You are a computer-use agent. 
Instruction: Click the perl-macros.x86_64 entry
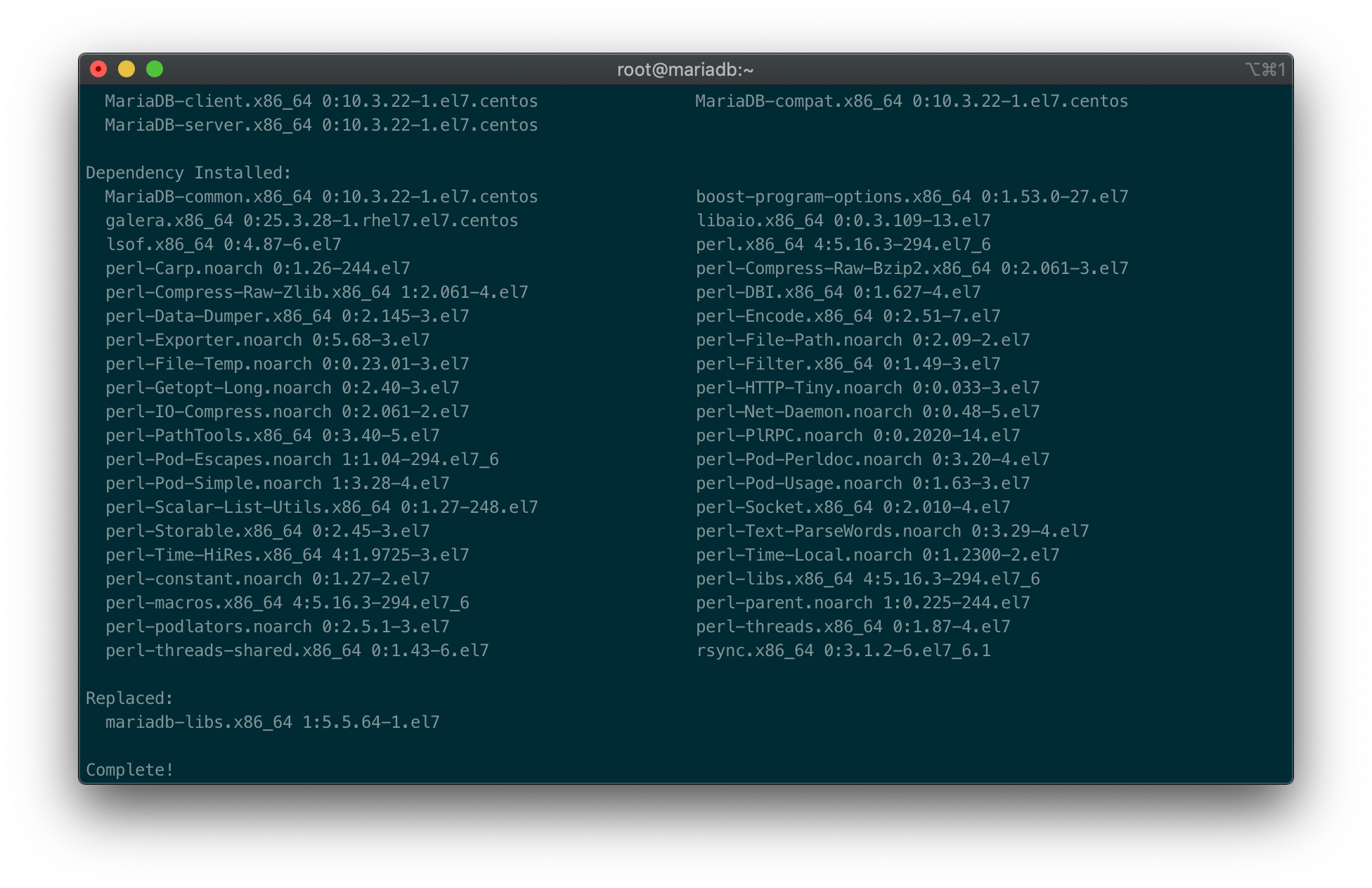(x=287, y=603)
